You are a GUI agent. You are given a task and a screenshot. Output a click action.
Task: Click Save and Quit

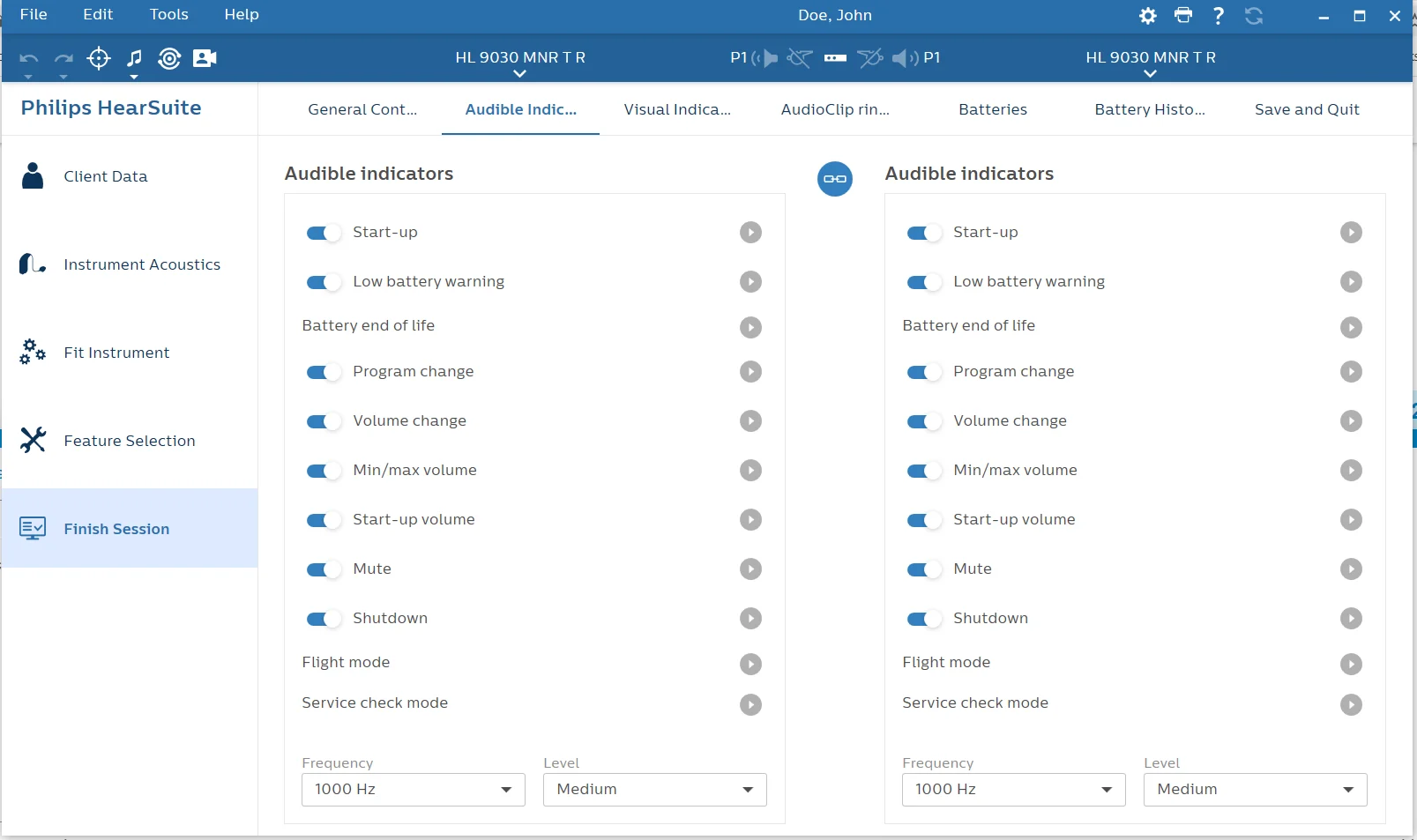(1307, 109)
